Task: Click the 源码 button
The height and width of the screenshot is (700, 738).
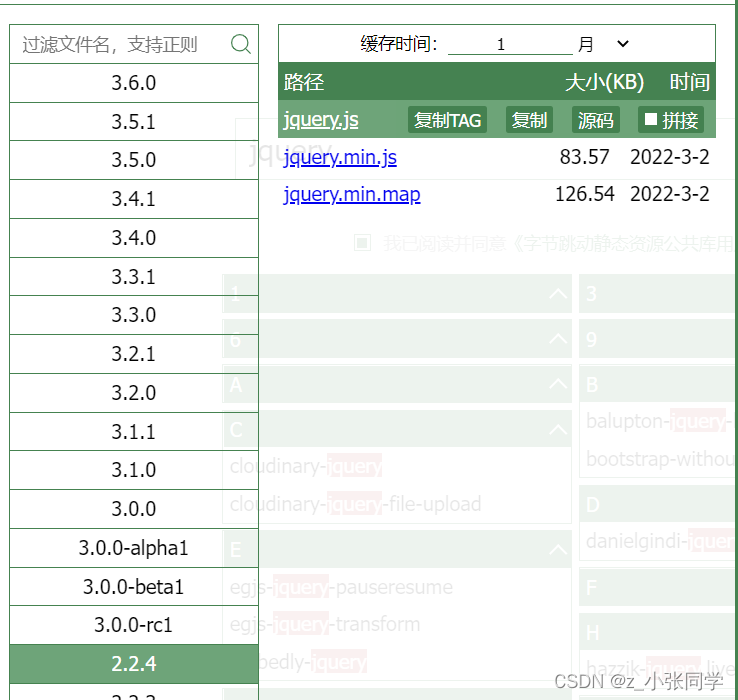Action: (x=595, y=120)
